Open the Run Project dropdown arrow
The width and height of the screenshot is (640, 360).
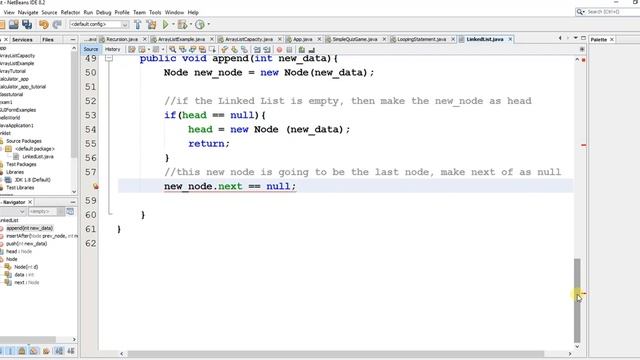173,24
